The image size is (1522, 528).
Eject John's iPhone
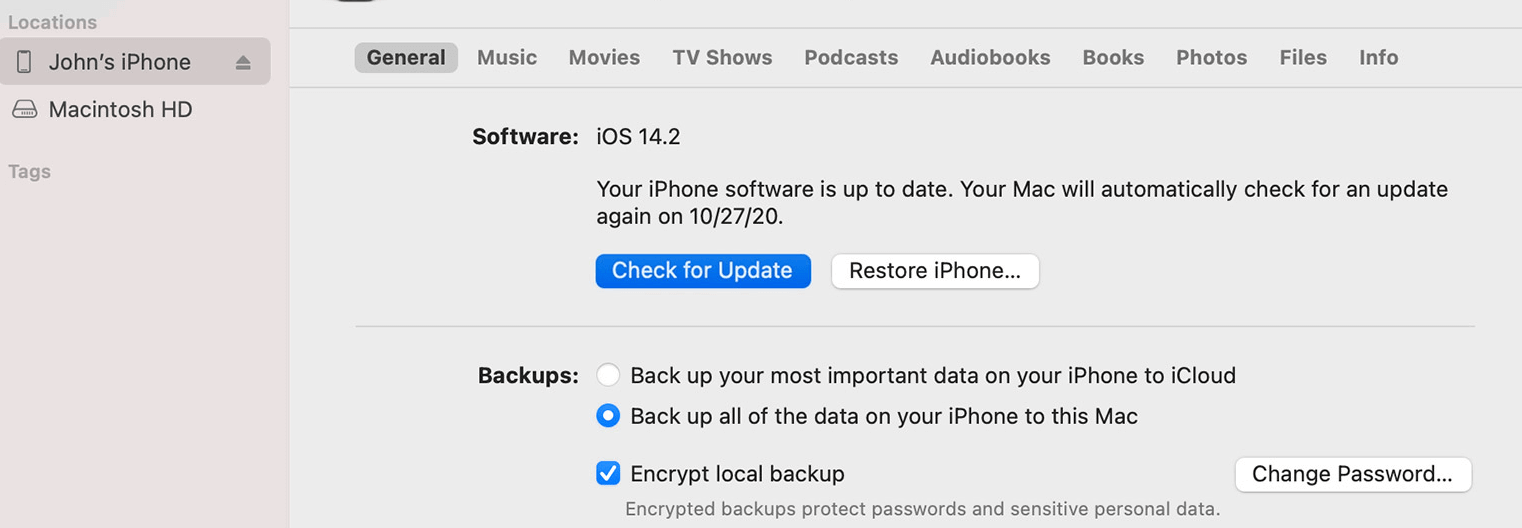click(x=243, y=62)
